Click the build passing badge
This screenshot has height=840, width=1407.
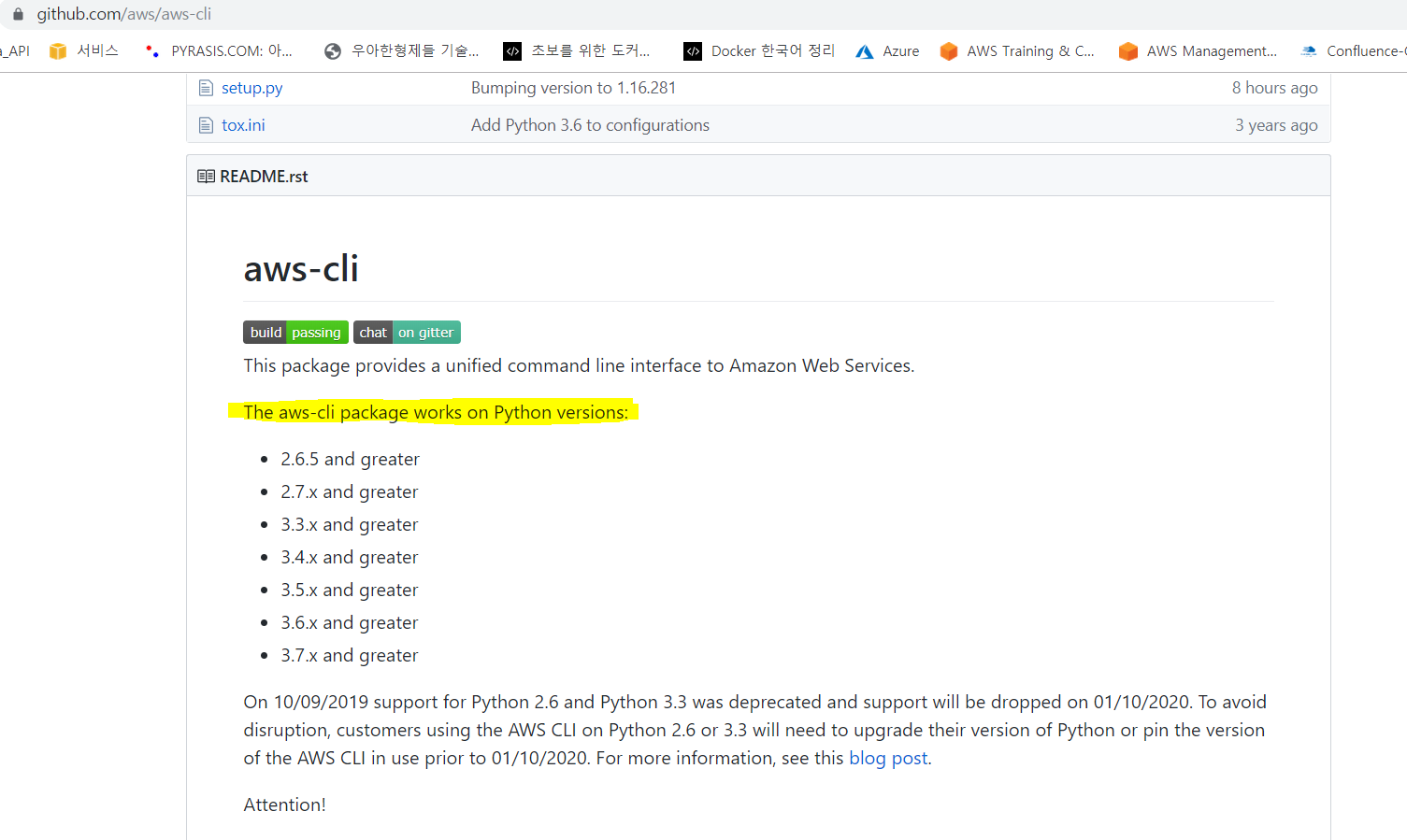click(x=295, y=333)
